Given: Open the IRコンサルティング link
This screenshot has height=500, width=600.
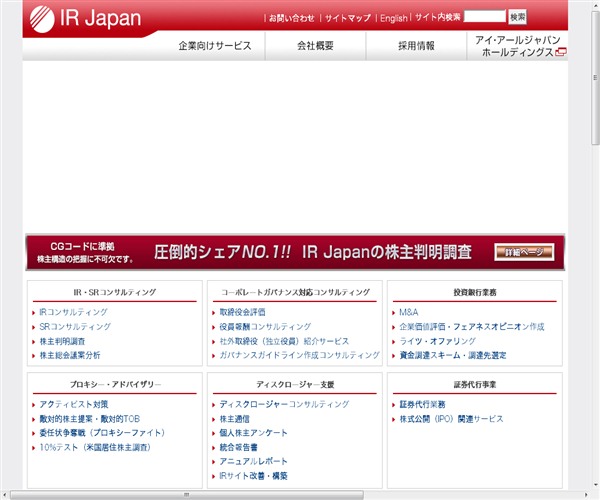Looking at the screenshot, I should click(73, 312).
